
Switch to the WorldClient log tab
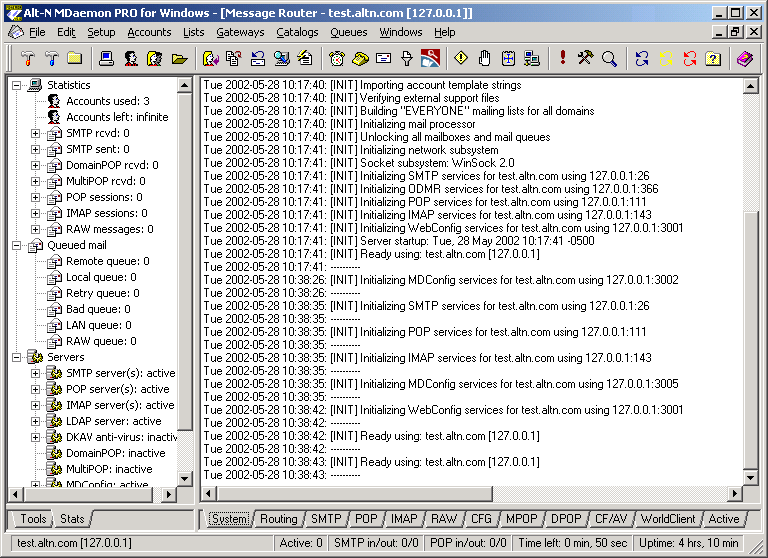[668, 519]
